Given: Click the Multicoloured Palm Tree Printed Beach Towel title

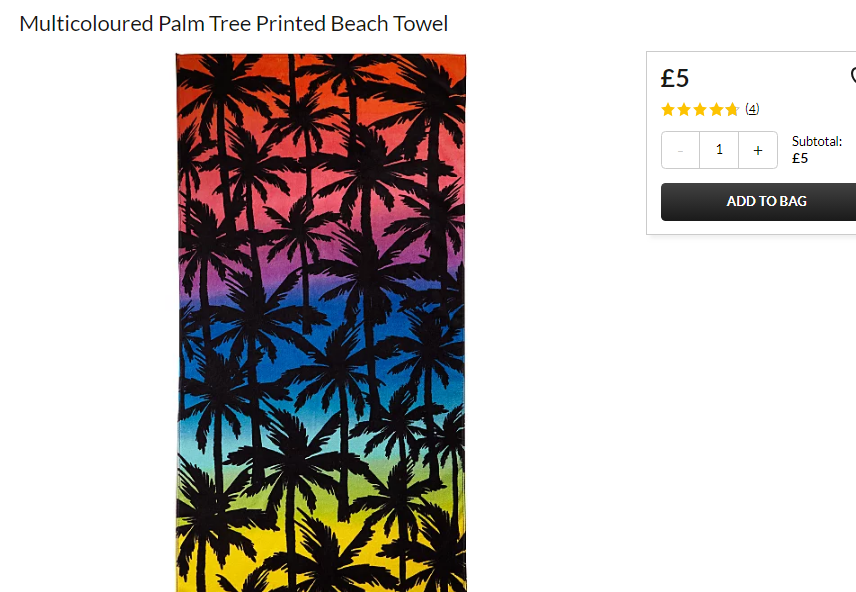Looking at the screenshot, I should point(234,24).
